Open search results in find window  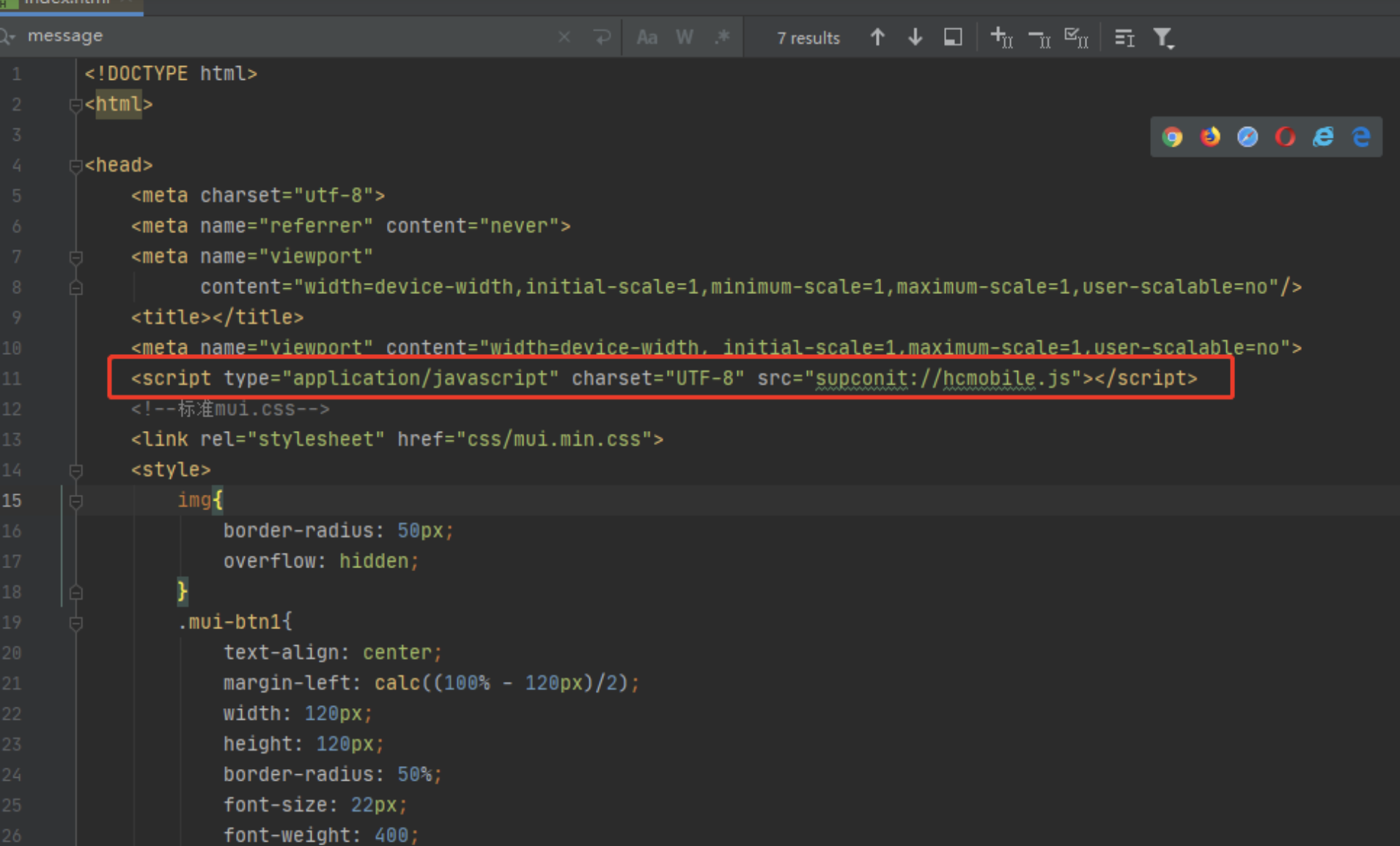1124,38
